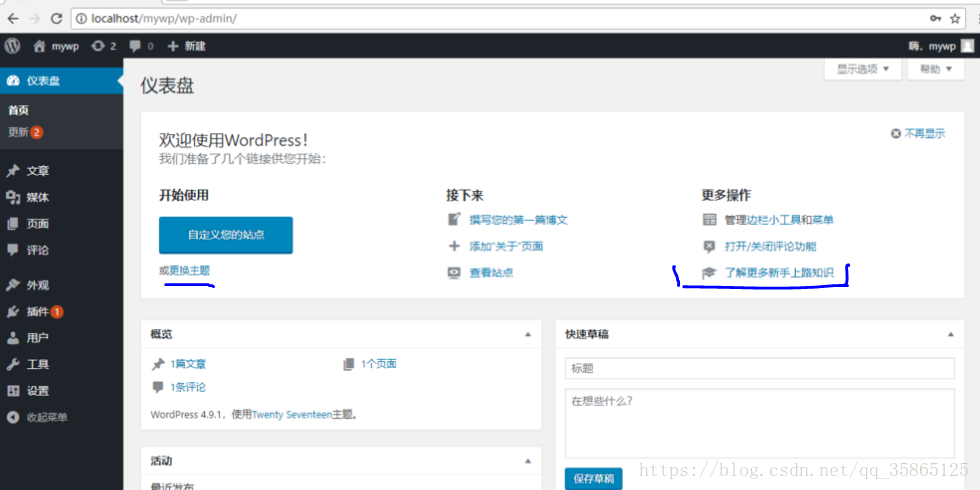Screen dimensions: 980x490
Task: Click the updates refresh icon showing 2
Action: tap(98, 46)
